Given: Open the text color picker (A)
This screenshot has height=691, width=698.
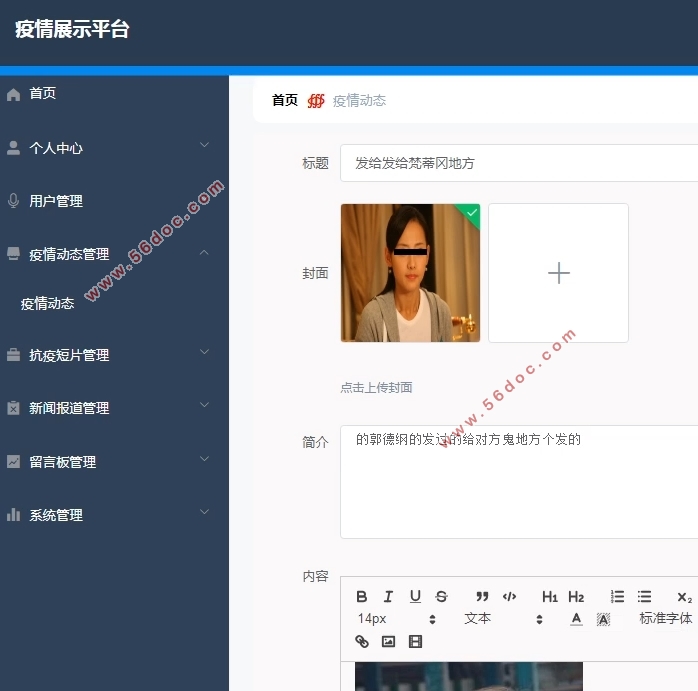Looking at the screenshot, I should 576,619.
